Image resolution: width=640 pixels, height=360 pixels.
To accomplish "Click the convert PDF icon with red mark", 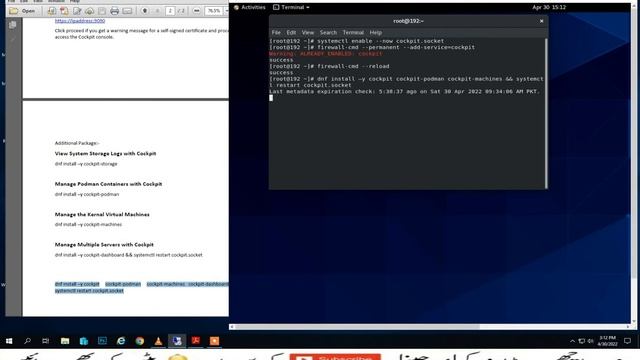I will tap(64, 11).
